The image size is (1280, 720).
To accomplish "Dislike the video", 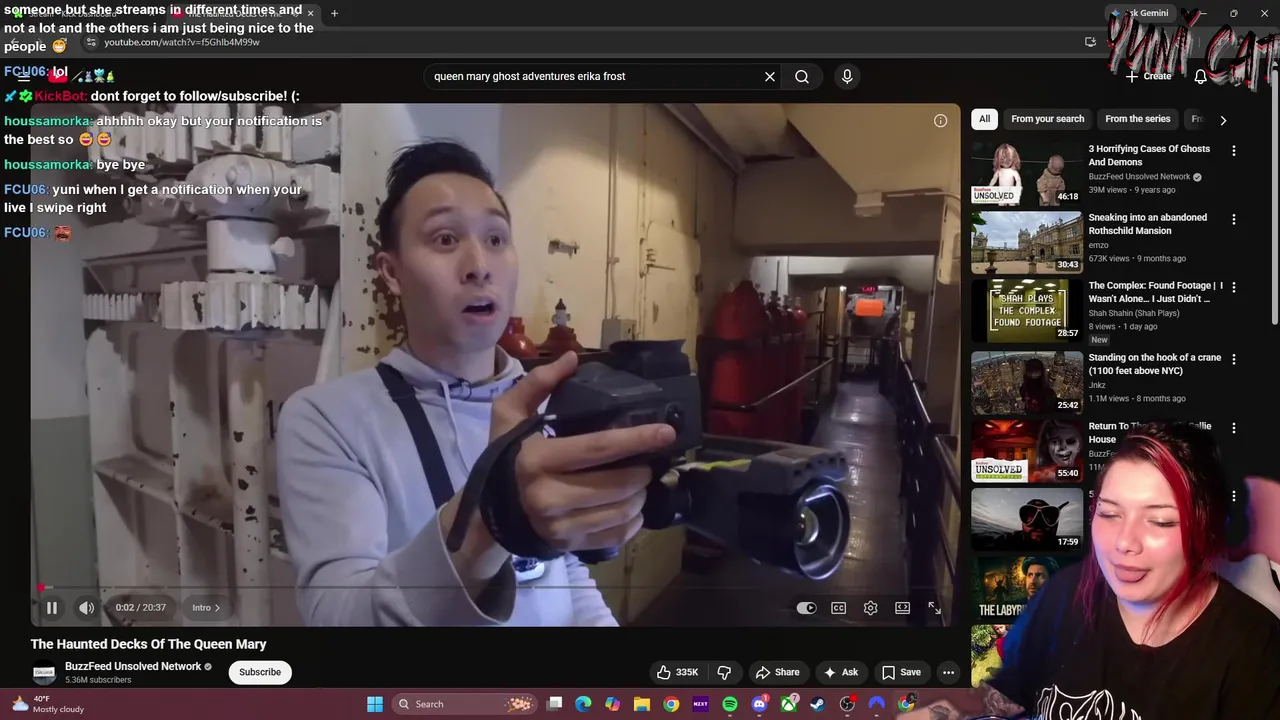I will [x=725, y=672].
